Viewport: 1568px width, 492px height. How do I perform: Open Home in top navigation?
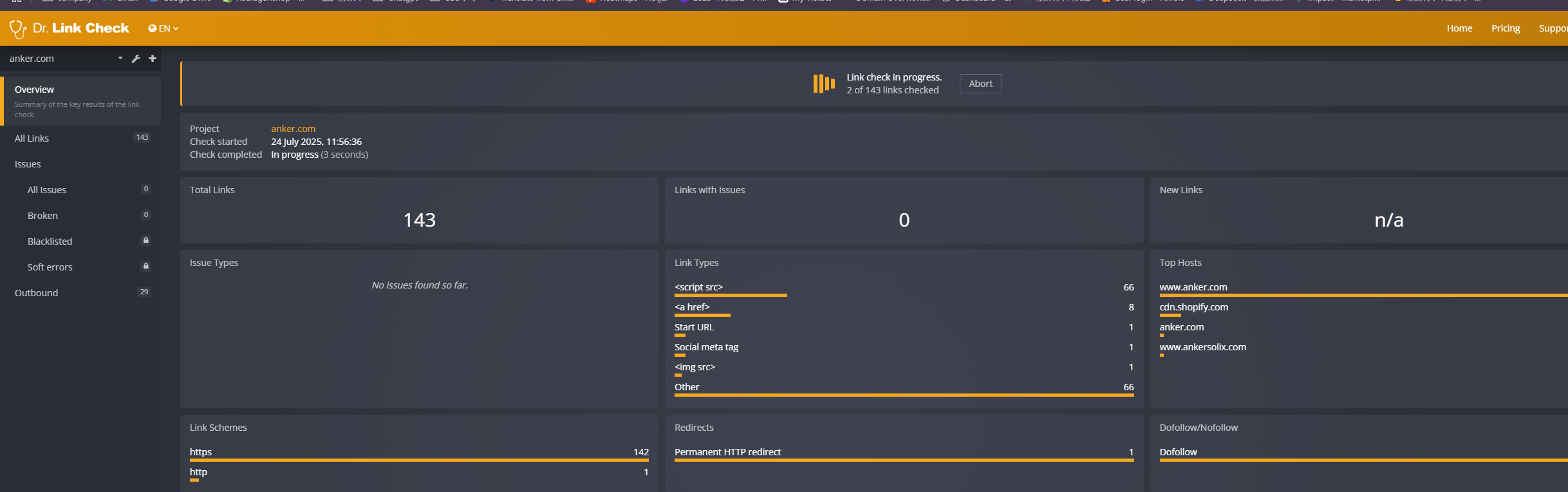point(1459,28)
